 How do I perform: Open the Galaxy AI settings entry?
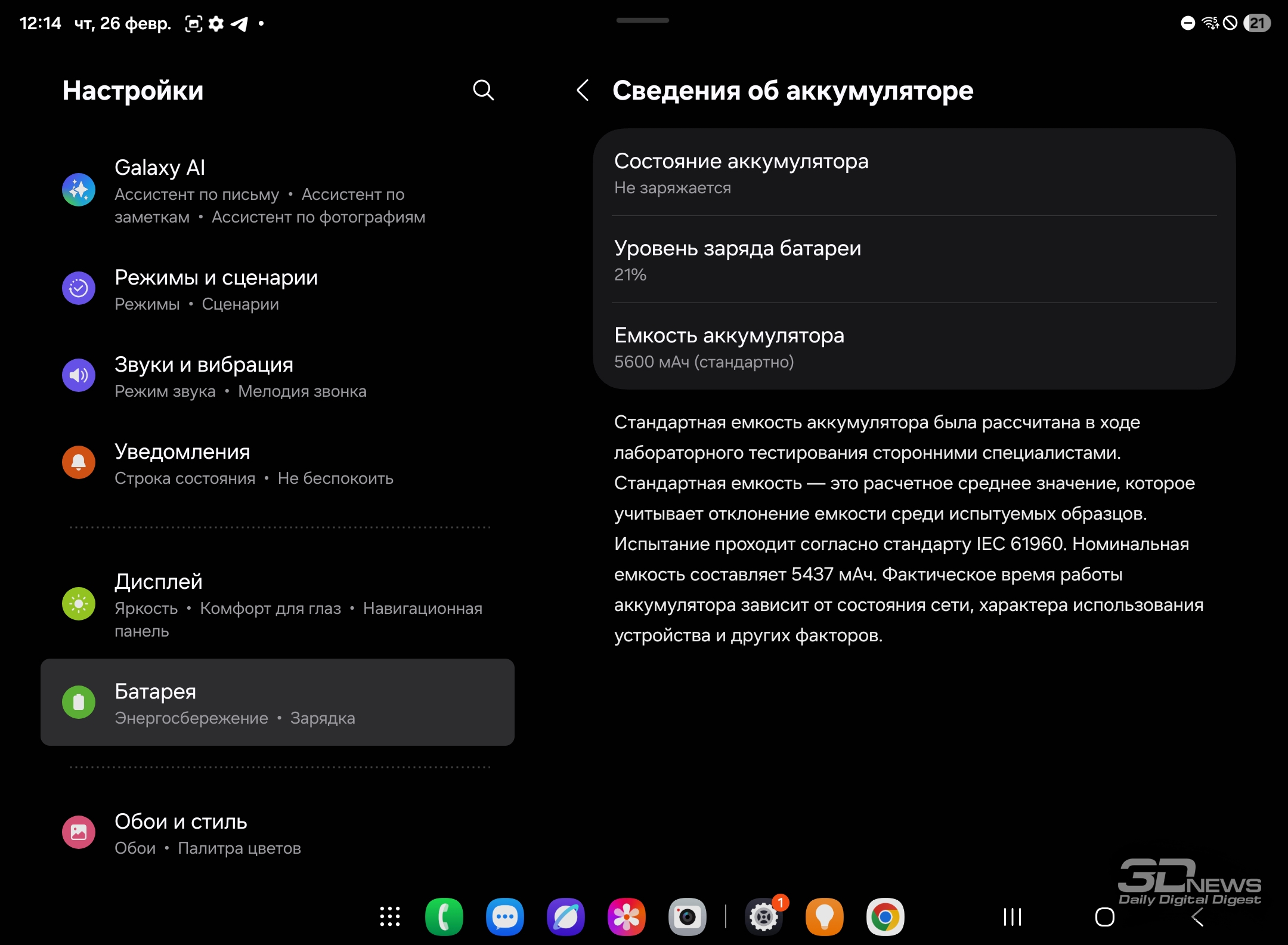(277, 191)
